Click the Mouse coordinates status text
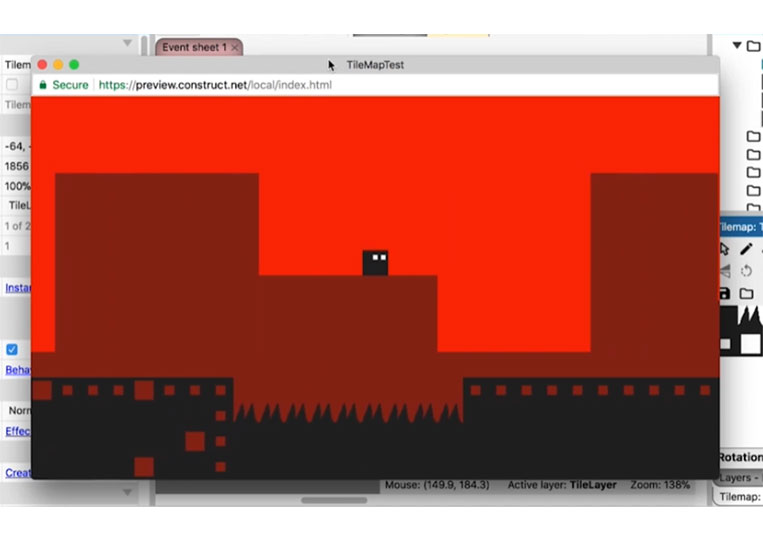Viewport: 763px width, 541px height. coord(437,485)
